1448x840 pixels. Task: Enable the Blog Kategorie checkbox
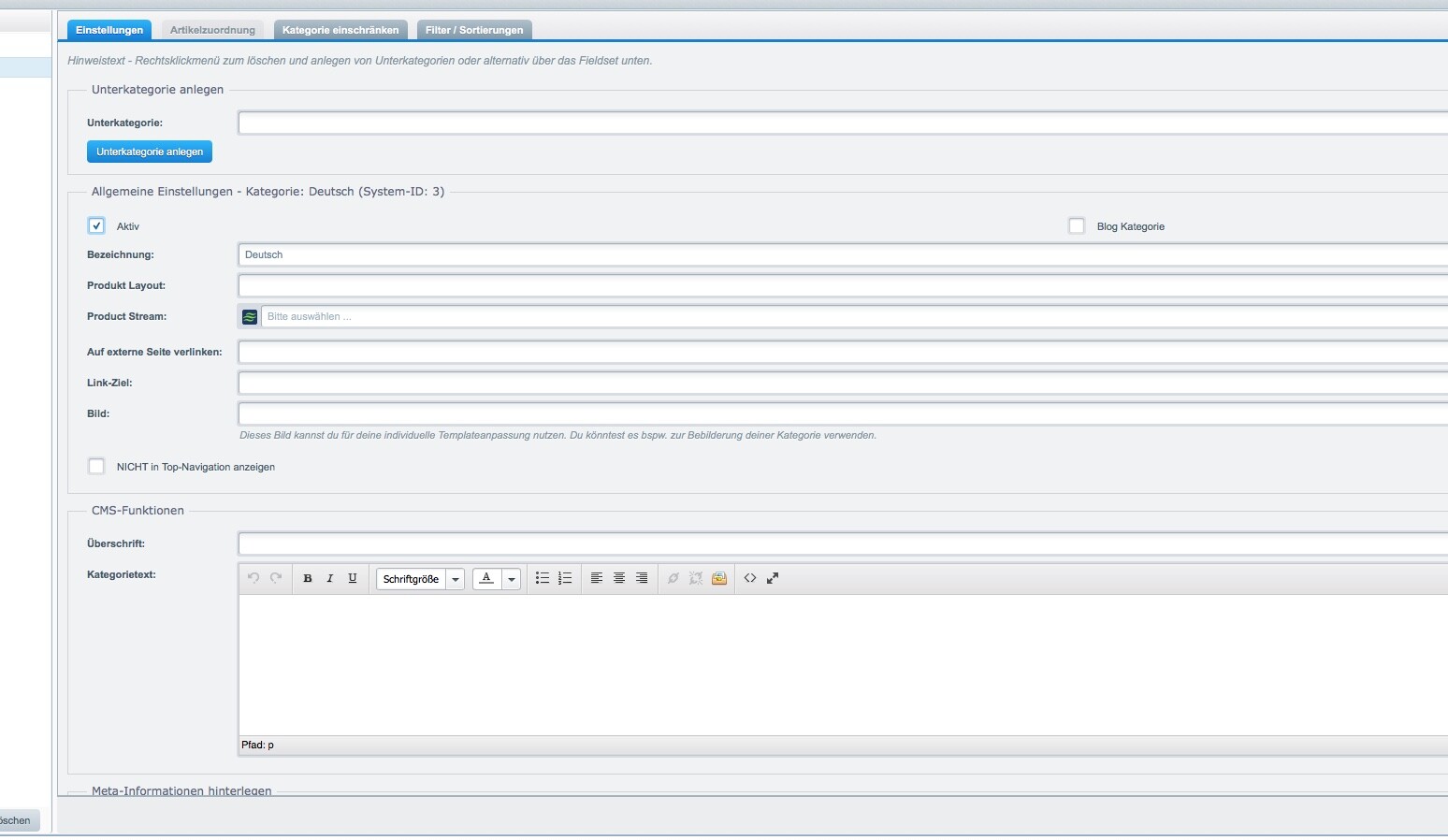click(1077, 225)
